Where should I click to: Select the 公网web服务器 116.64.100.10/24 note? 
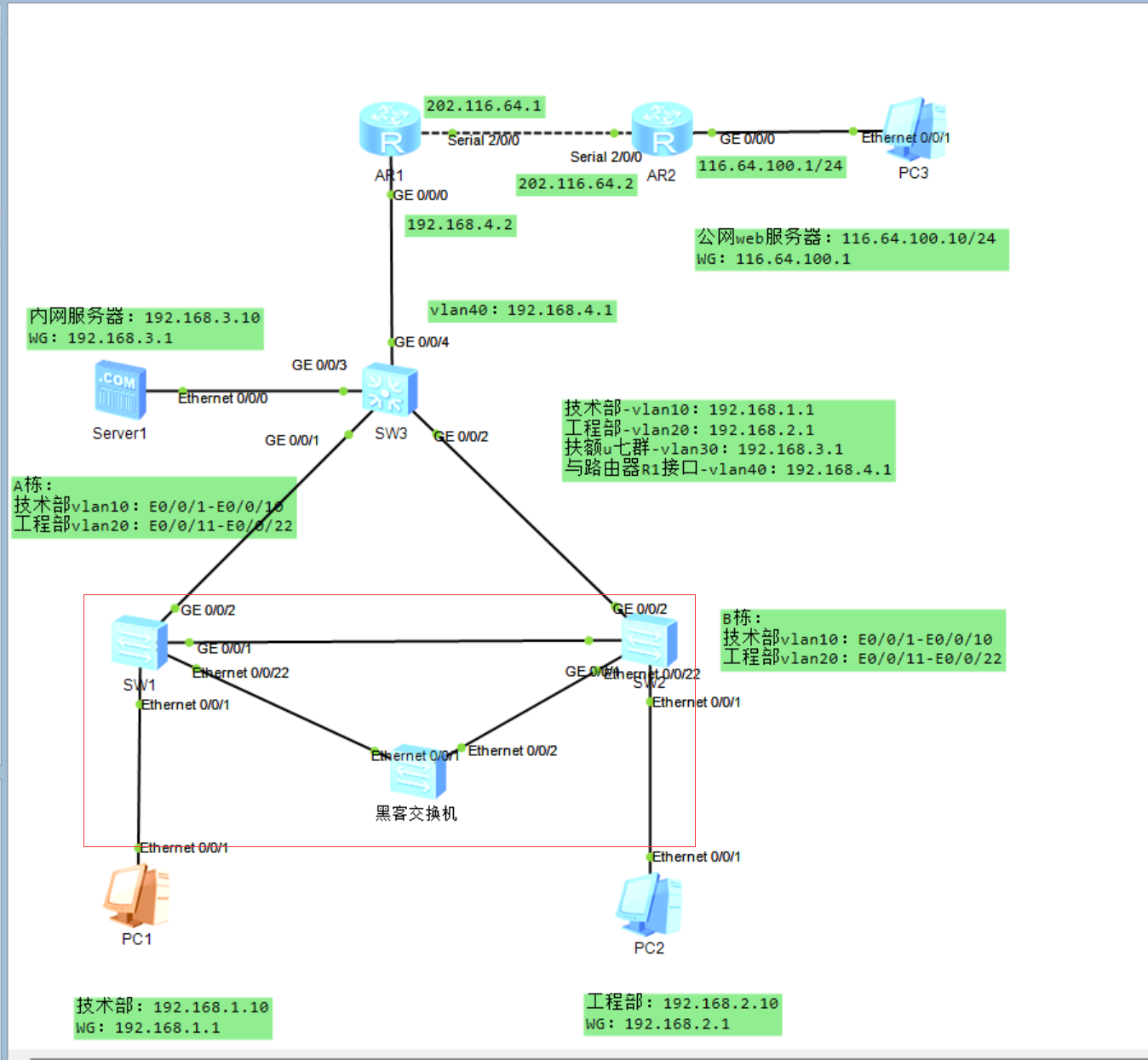point(852,249)
